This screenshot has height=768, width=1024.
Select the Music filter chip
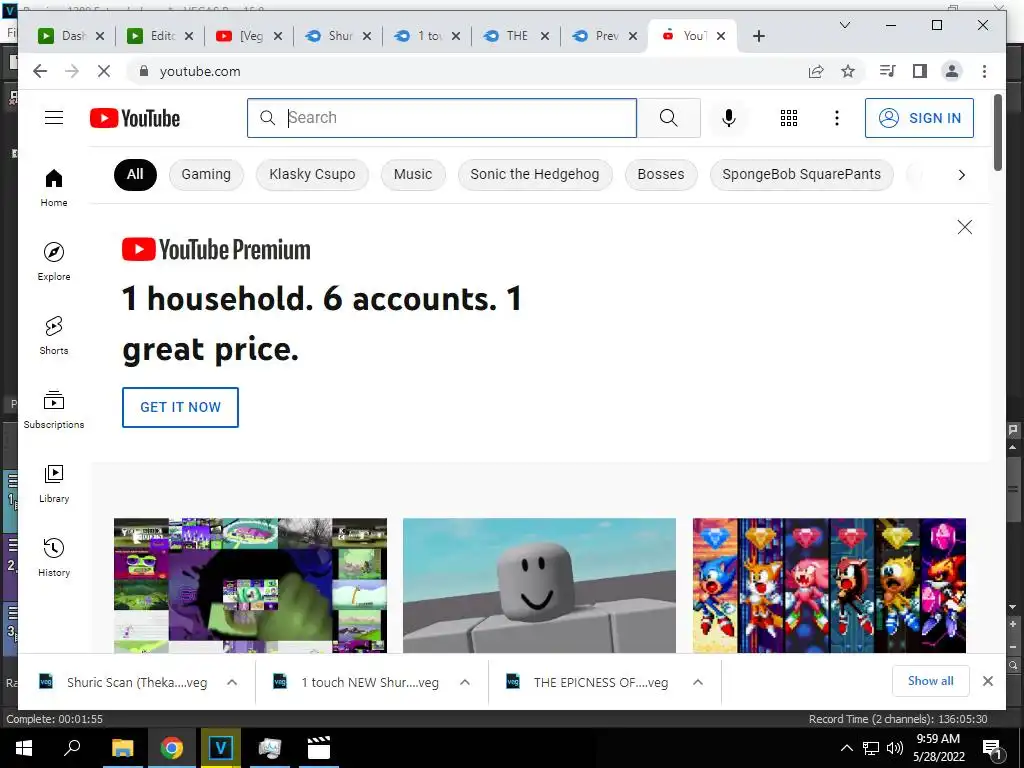click(413, 174)
